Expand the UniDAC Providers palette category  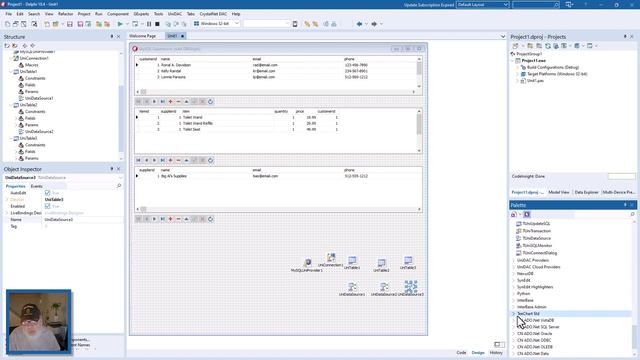(x=513, y=260)
